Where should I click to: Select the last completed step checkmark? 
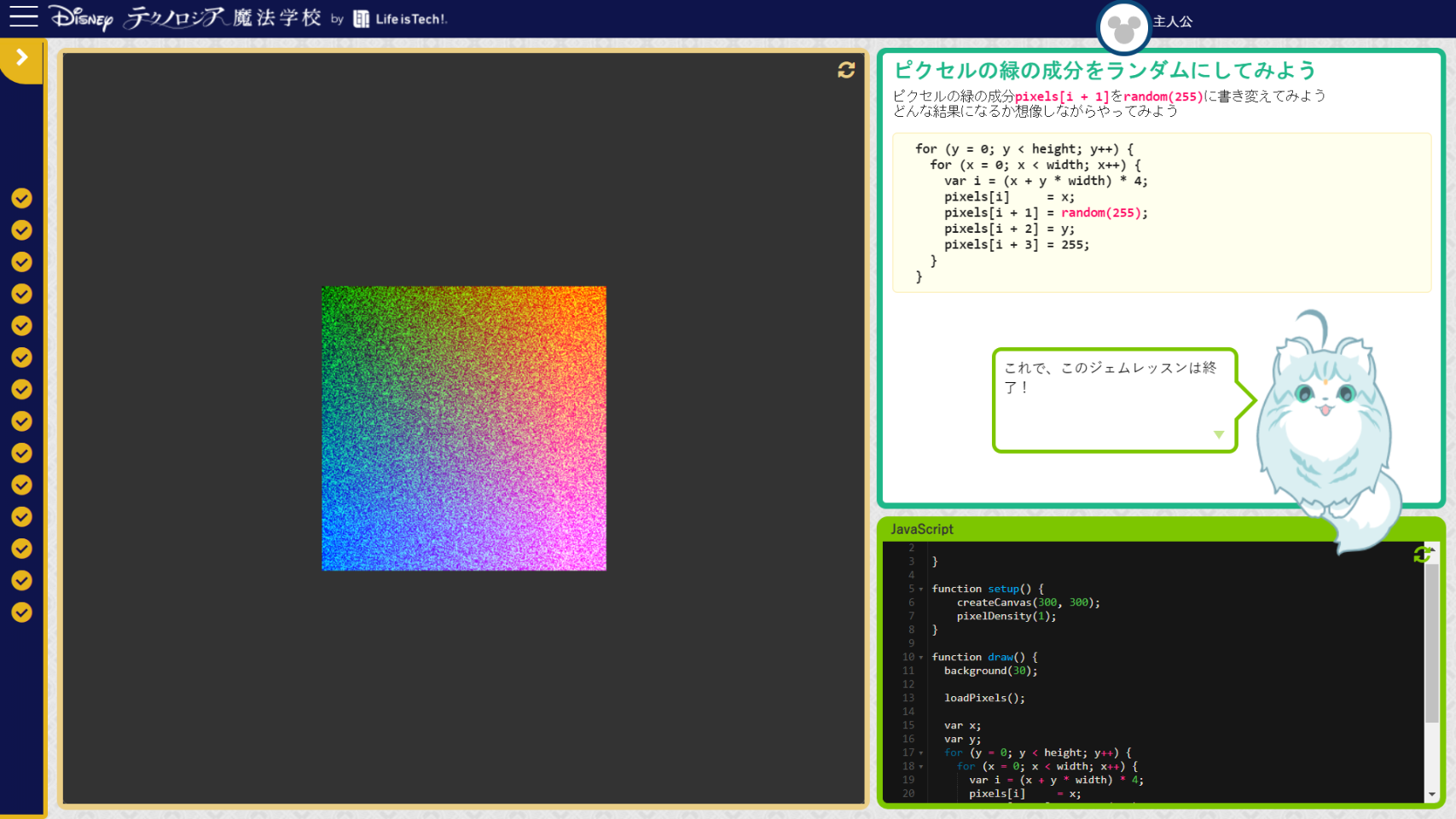click(22, 613)
